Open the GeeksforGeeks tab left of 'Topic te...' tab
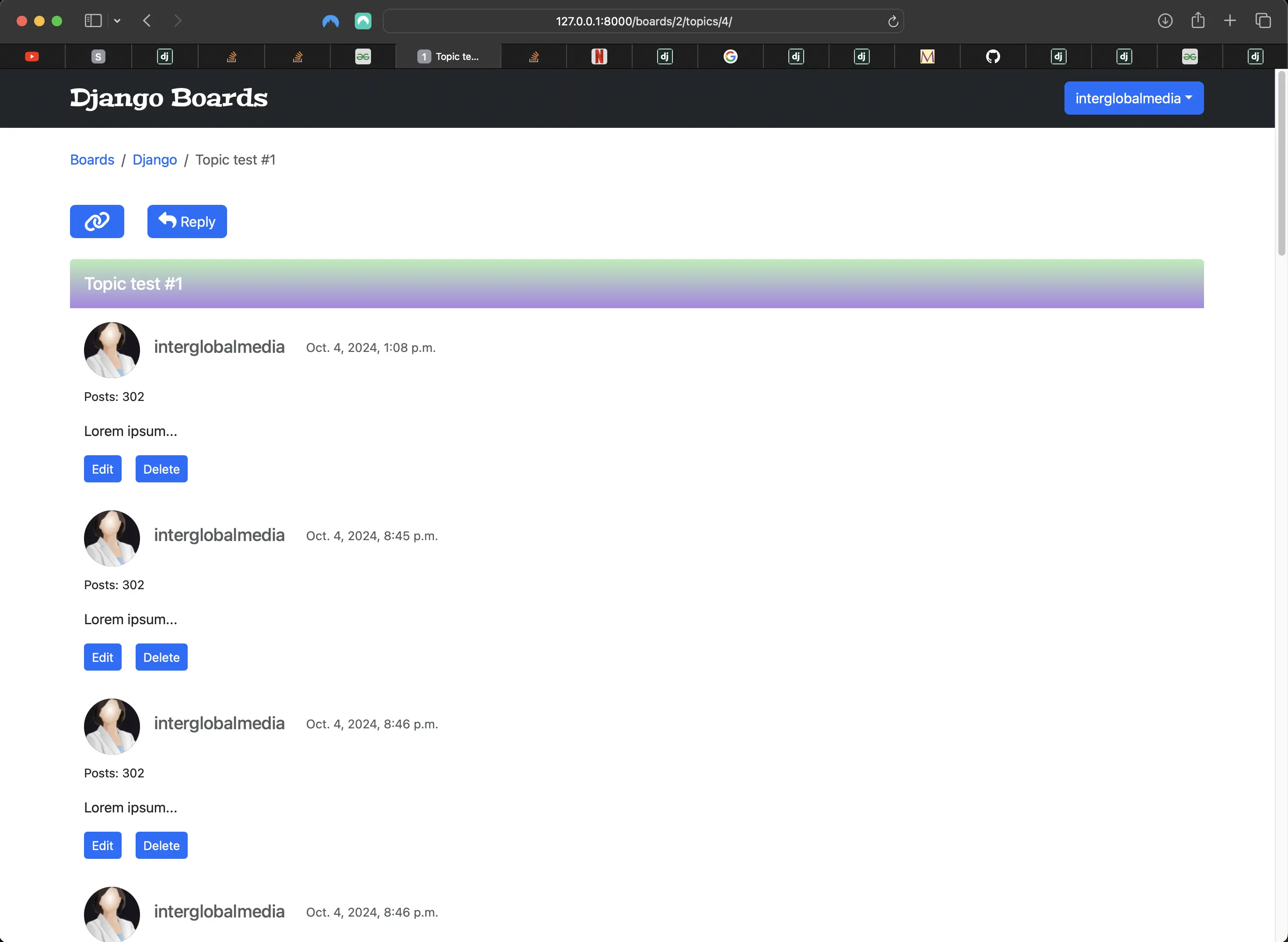Viewport: 1288px width, 942px height. [363, 56]
